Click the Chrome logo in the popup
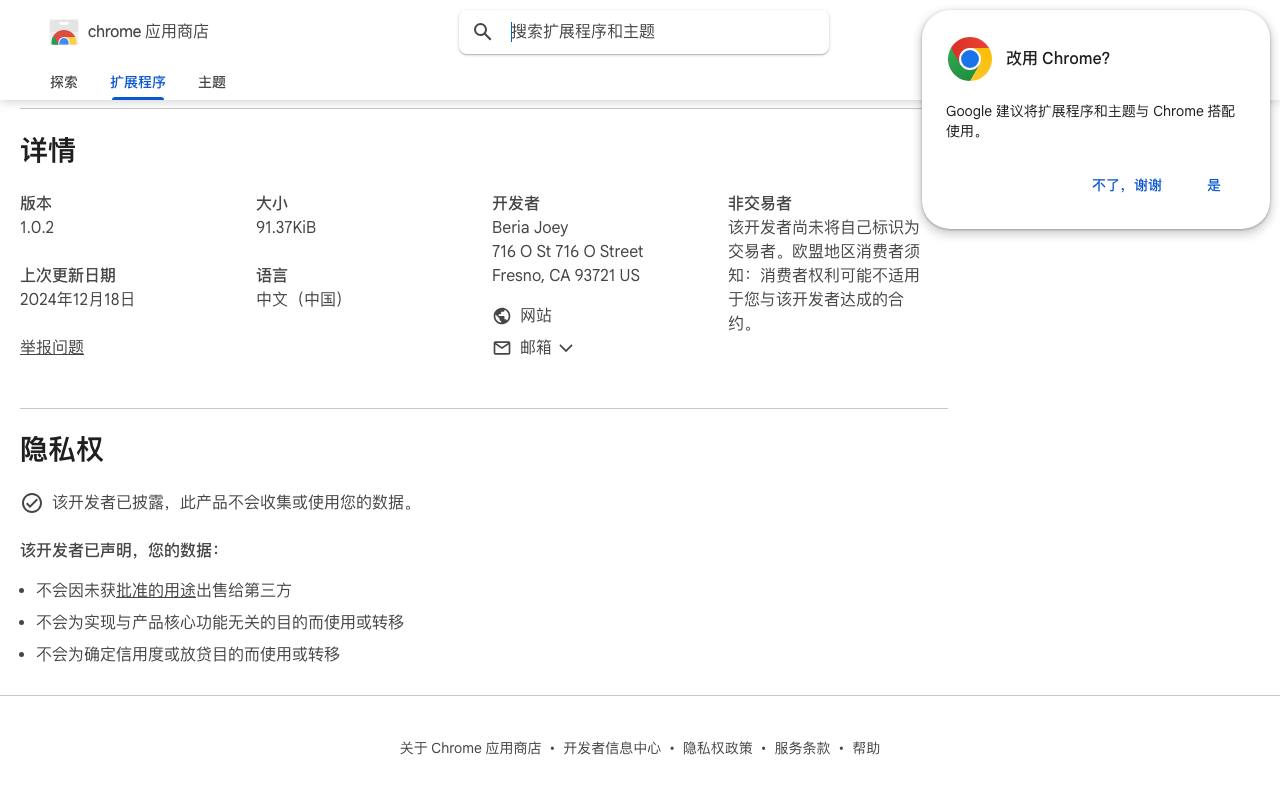This screenshot has width=1280, height=800. pos(970,59)
